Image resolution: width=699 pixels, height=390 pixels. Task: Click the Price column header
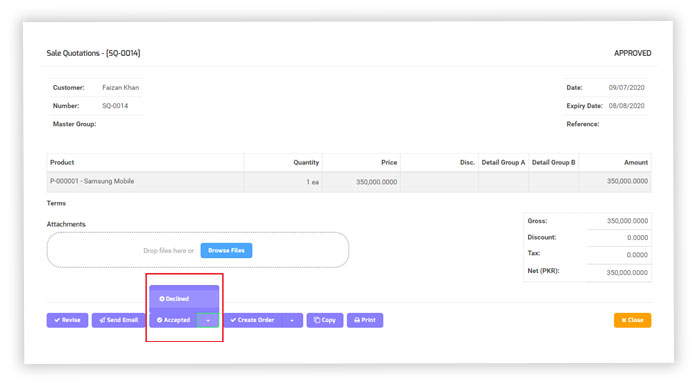pyautogui.click(x=389, y=162)
